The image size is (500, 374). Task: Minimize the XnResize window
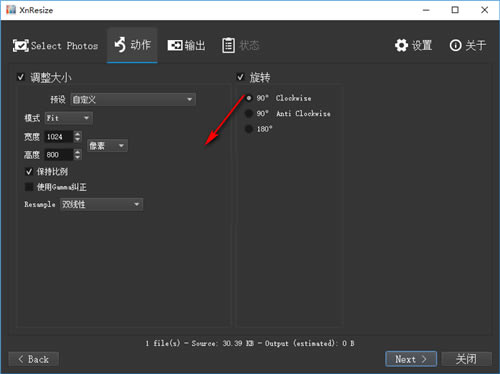point(426,10)
